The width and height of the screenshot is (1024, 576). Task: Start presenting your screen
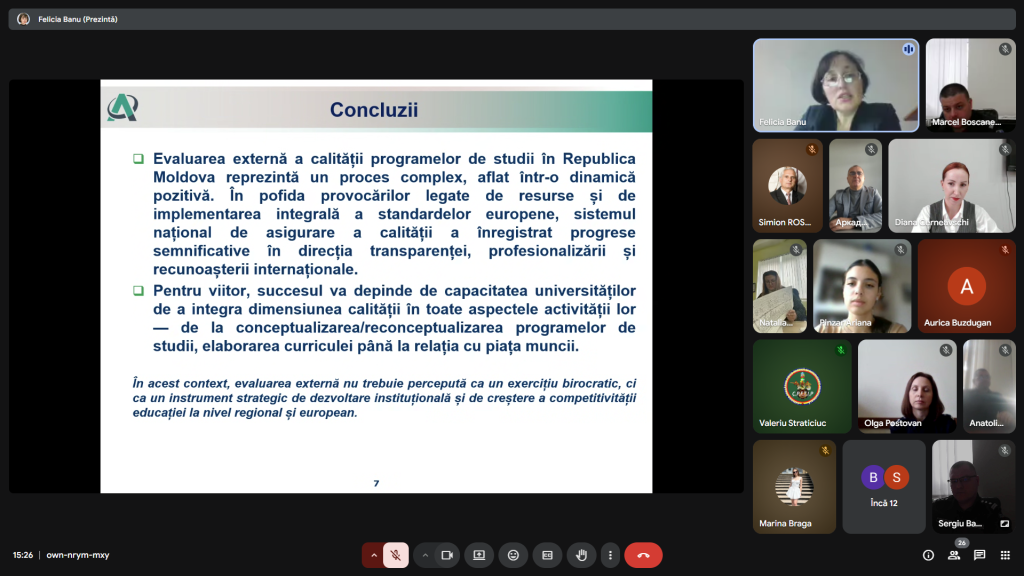[x=479, y=555]
